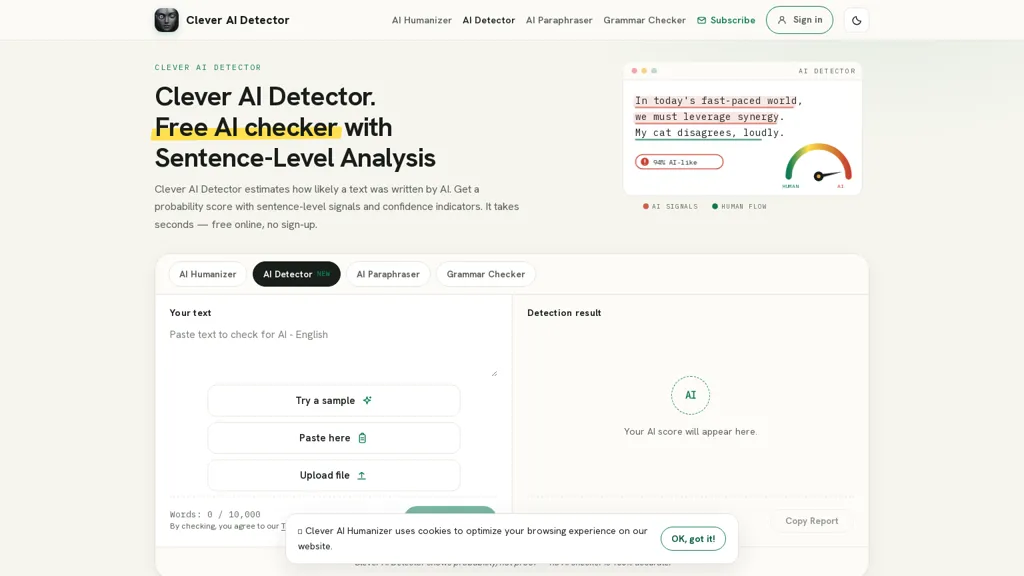Select the AI Detector NEW tab
Screen dimensions: 1024x576
(x=296, y=274)
